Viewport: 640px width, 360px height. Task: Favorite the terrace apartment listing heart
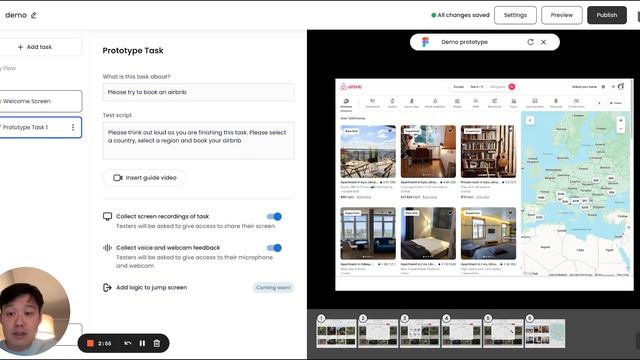390,131
